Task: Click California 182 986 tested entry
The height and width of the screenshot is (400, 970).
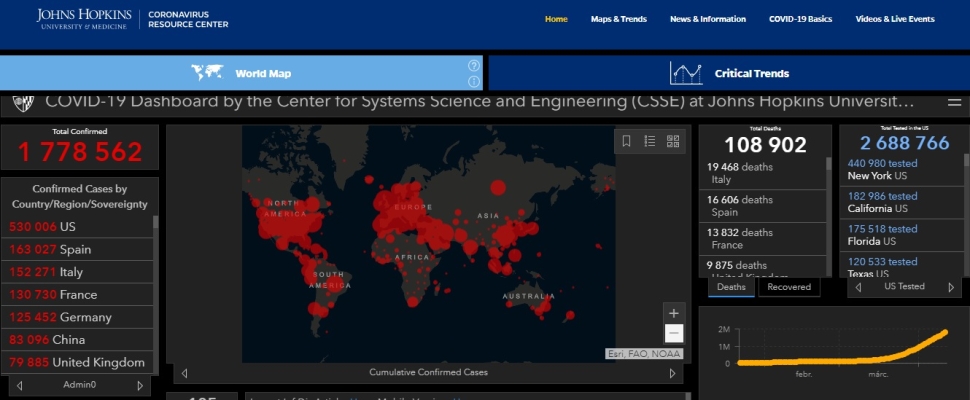Action: [901, 202]
